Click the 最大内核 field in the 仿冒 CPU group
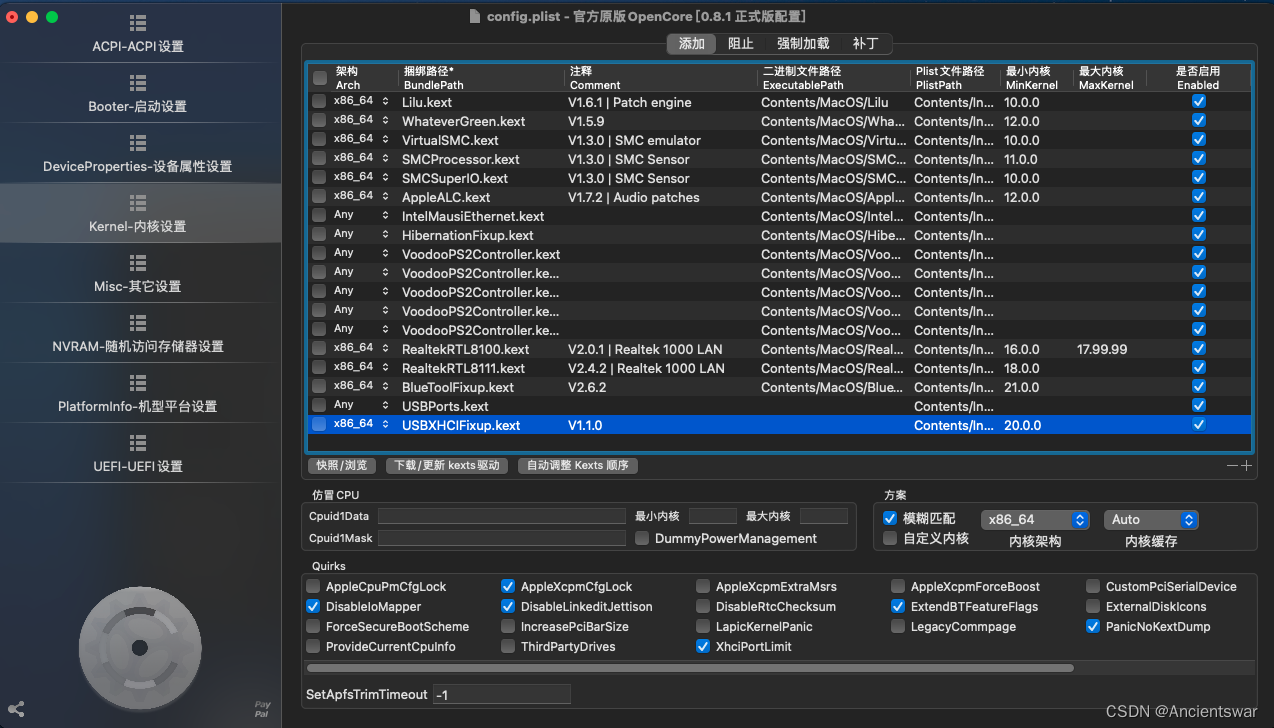The width and height of the screenshot is (1274, 728). click(x=824, y=516)
